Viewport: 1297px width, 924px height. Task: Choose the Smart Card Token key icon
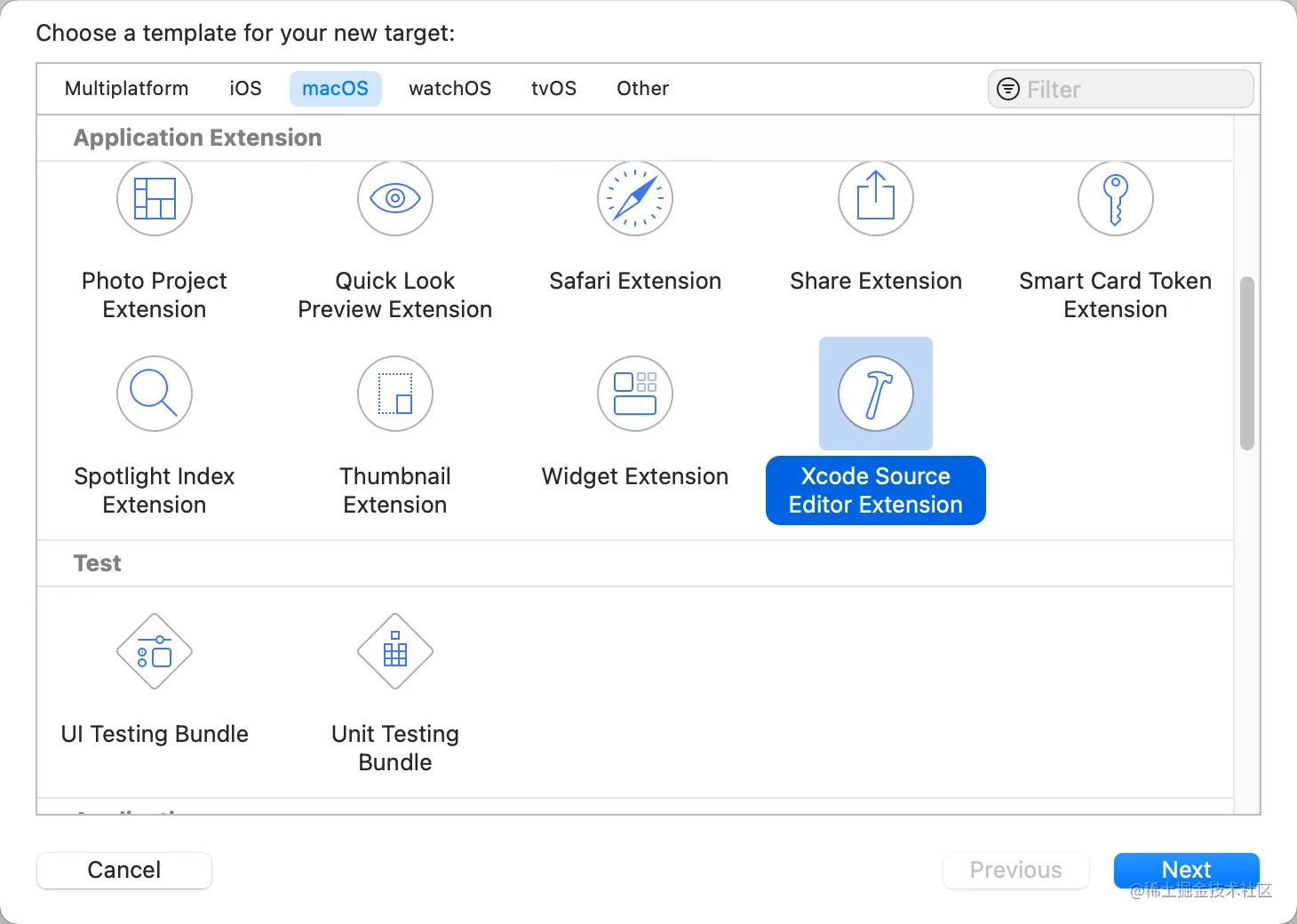pyautogui.click(x=1116, y=198)
